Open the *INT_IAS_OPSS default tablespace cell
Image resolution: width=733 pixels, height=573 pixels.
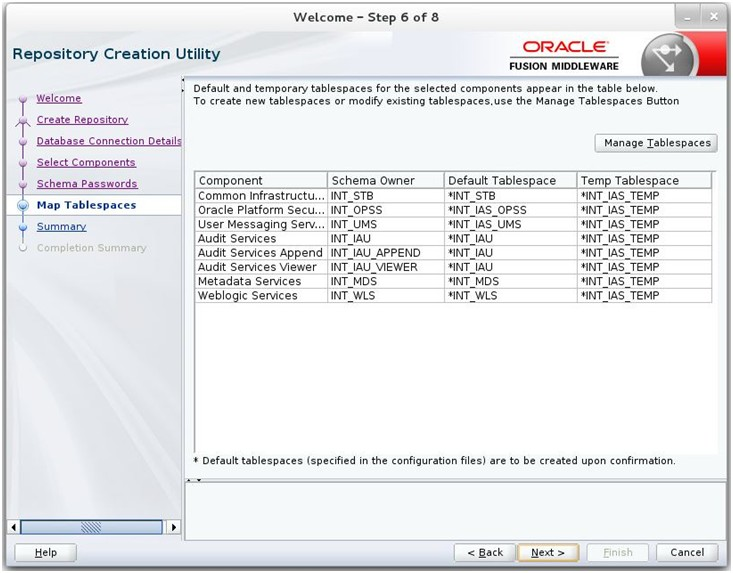tap(510, 210)
